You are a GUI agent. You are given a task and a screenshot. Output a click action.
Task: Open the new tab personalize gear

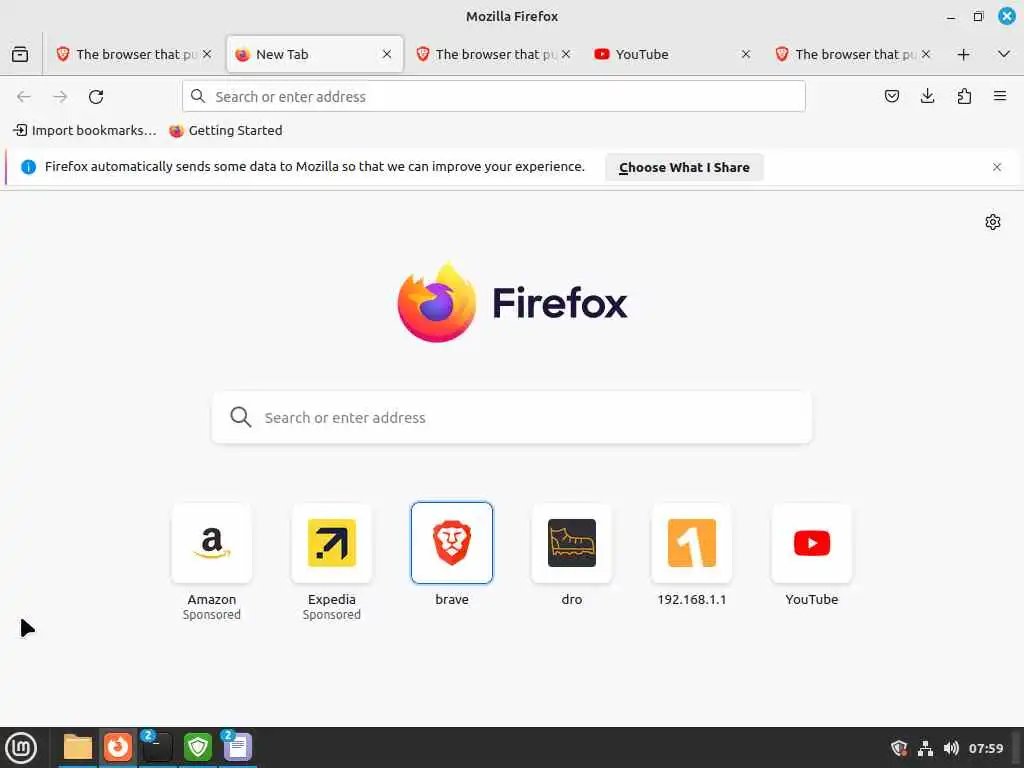pyautogui.click(x=993, y=222)
